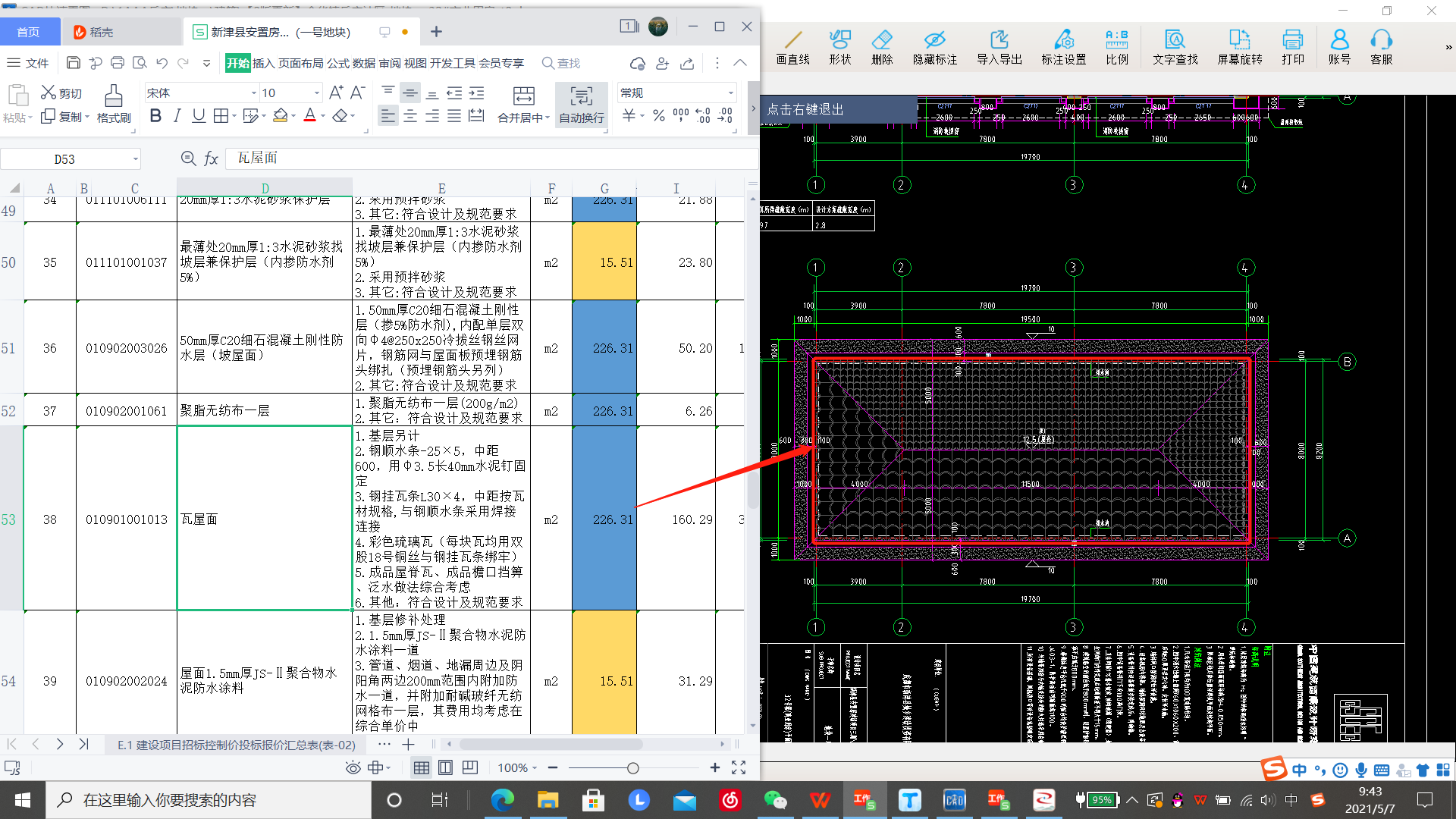Switch to the 插入 ribbon tab
Viewport: 1456px width, 819px height.
coord(263,63)
